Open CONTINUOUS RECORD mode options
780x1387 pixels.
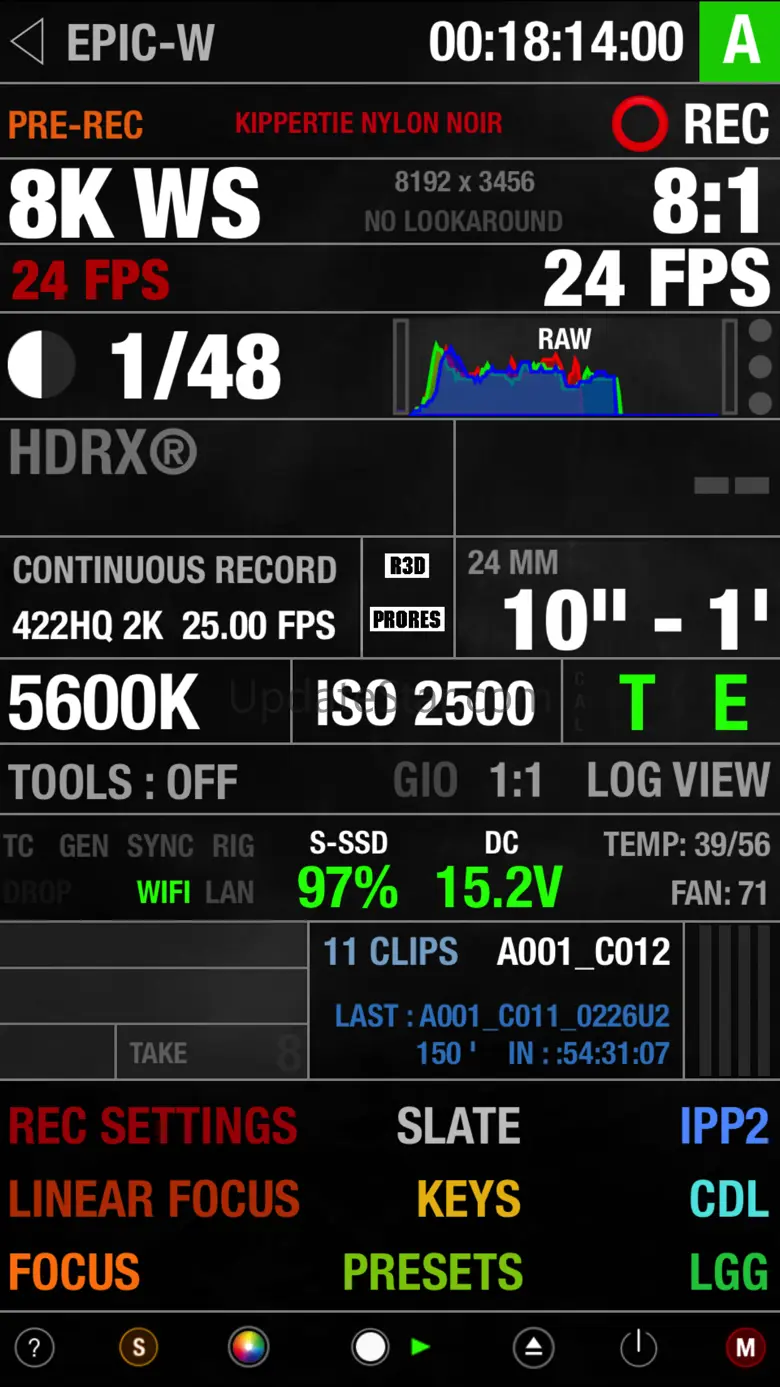[x=174, y=570]
